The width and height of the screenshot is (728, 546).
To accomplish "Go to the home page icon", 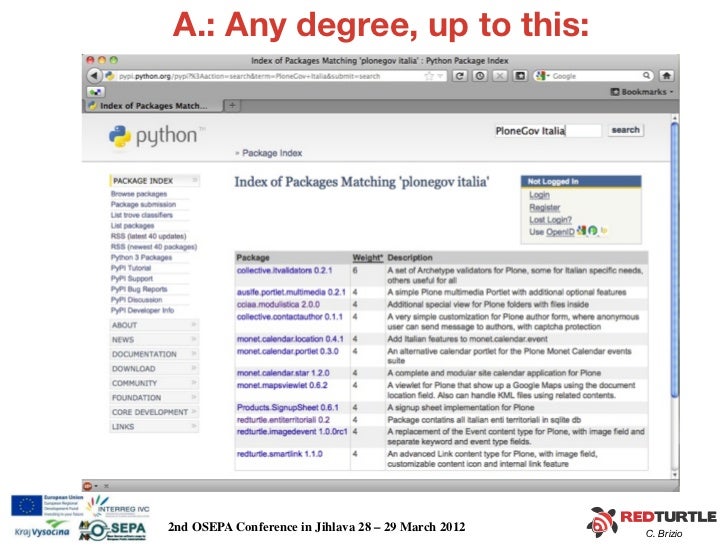I will point(667,76).
